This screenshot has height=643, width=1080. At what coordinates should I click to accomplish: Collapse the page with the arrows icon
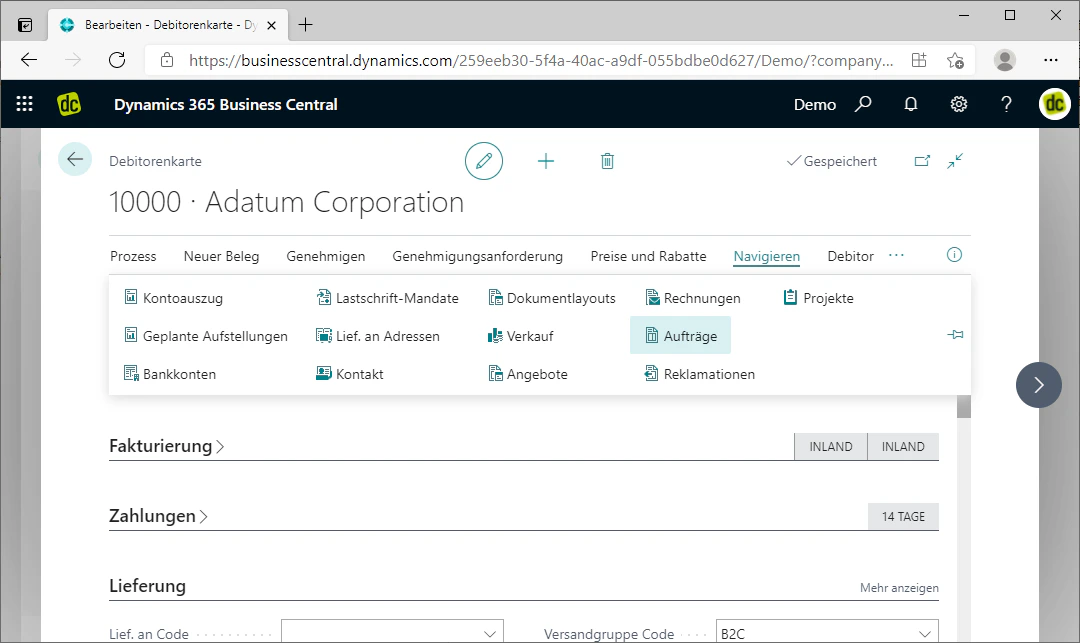pyautogui.click(x=955, y=161)
